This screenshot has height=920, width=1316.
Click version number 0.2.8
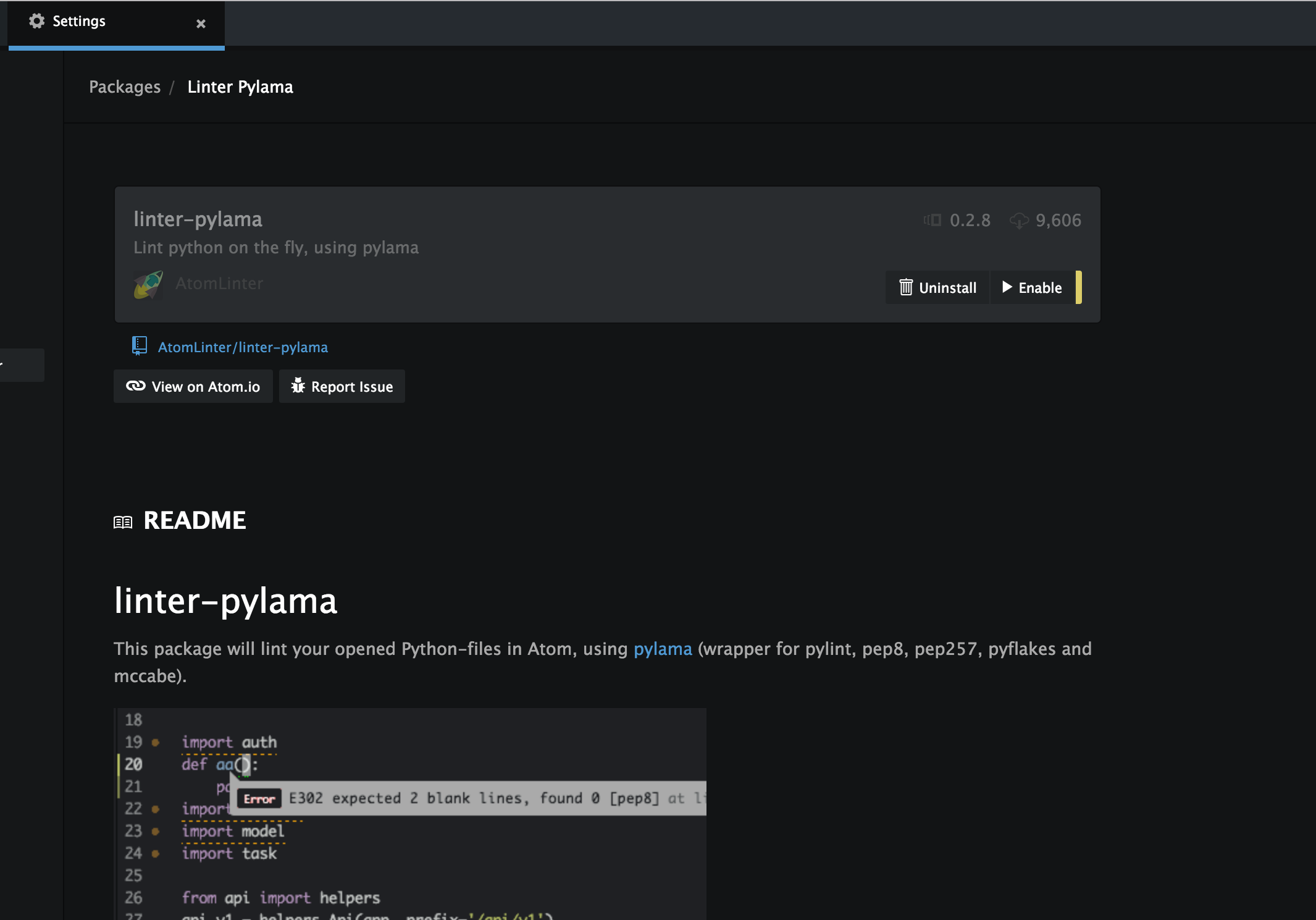pyautogui.click(x=970, y=221)
